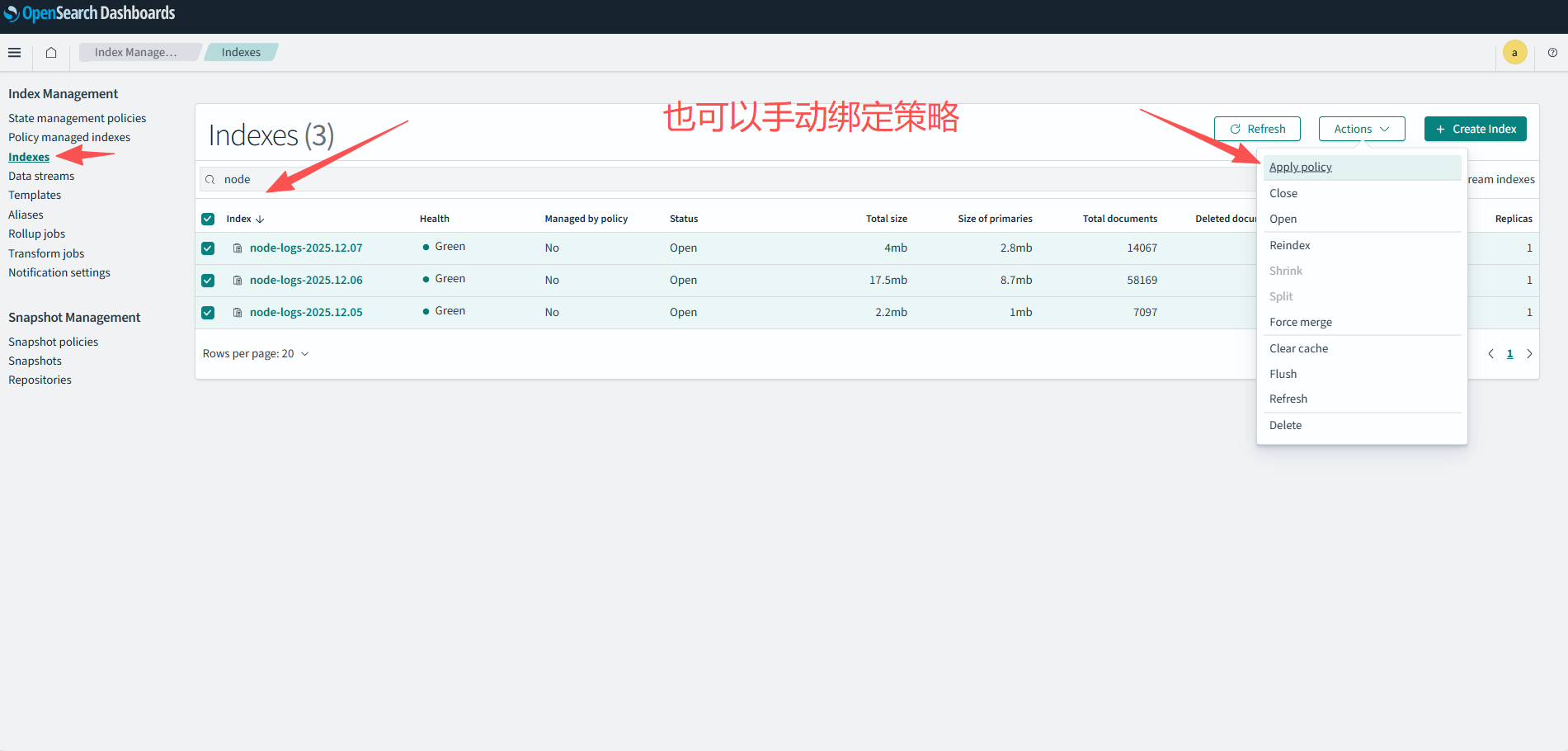
Task: Open the Actions dropdown
Action: (1360, 129)
